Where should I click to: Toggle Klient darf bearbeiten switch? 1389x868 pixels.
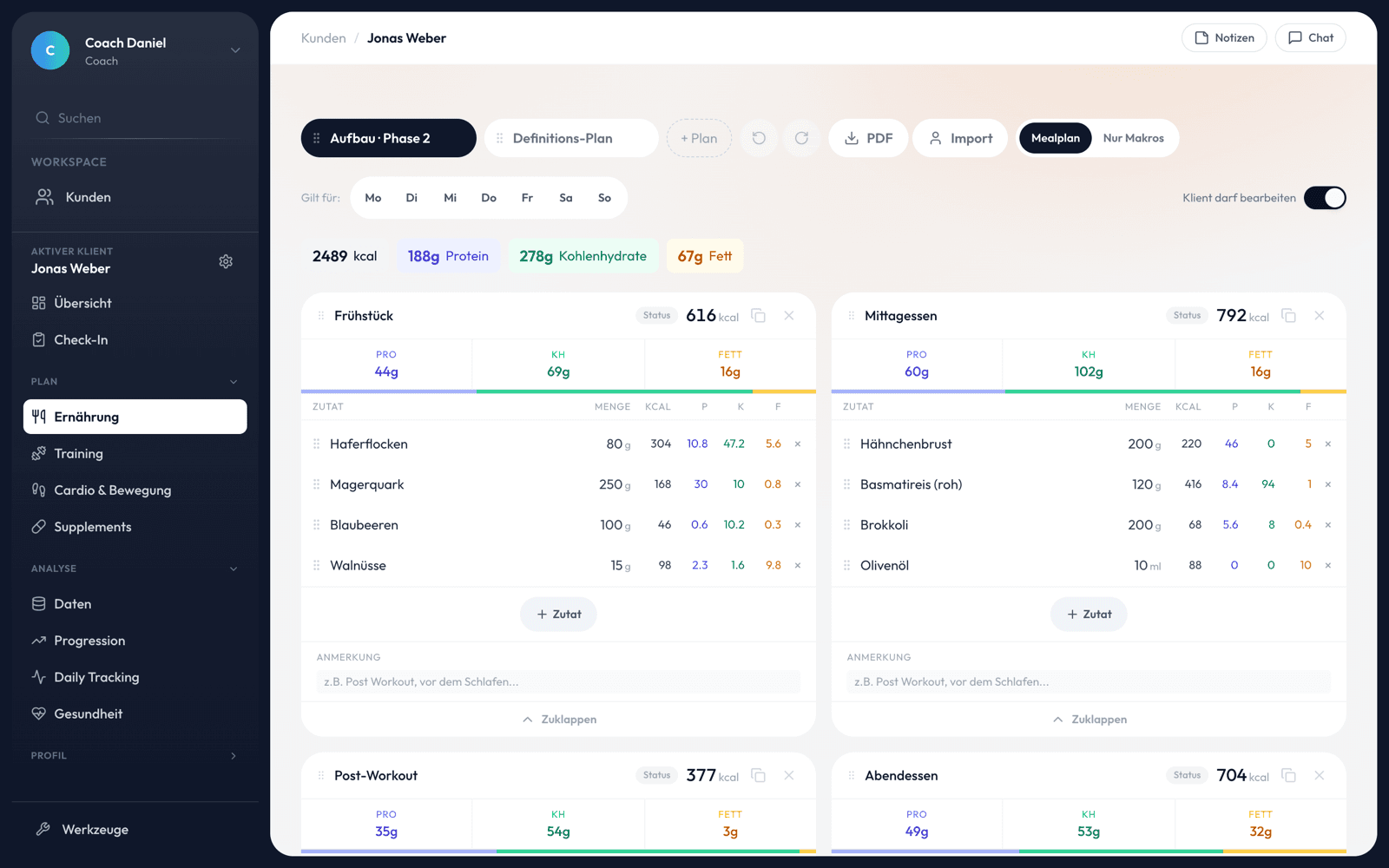click(1325, 198)
